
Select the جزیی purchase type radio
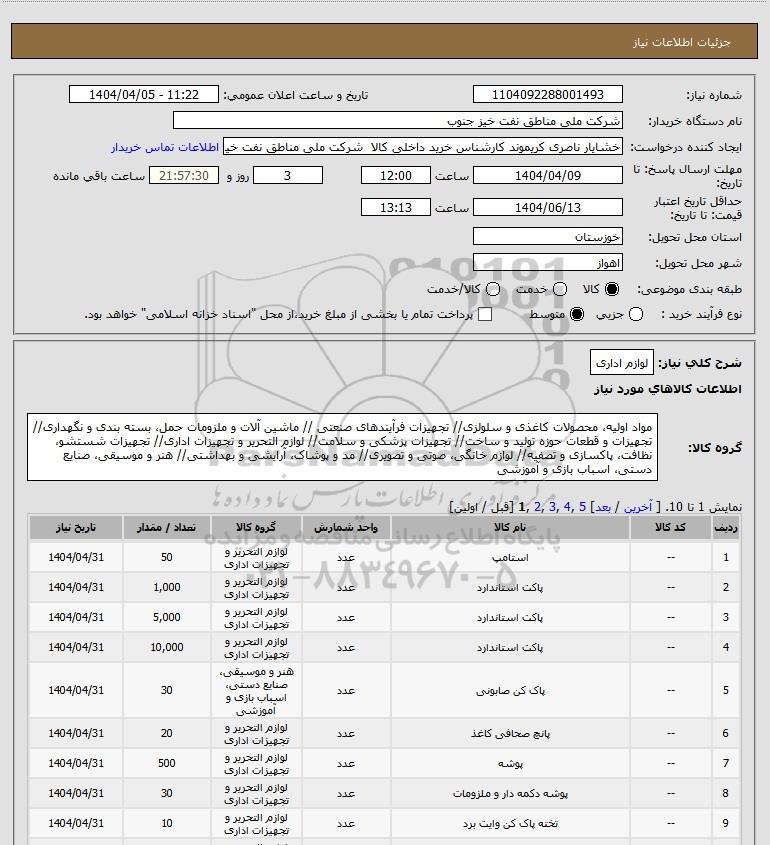pyautogui.click(x=636, y=314)
